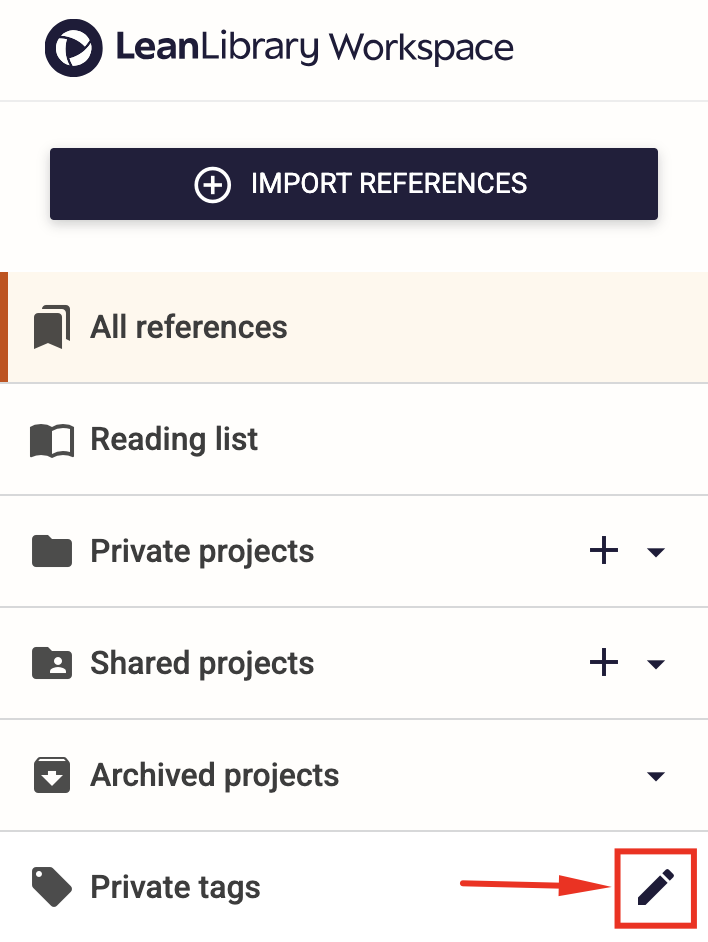Screen dimensions: 708x942
Task: Expand the Shared projects dropdown arrow
Action: pos(656,664)
